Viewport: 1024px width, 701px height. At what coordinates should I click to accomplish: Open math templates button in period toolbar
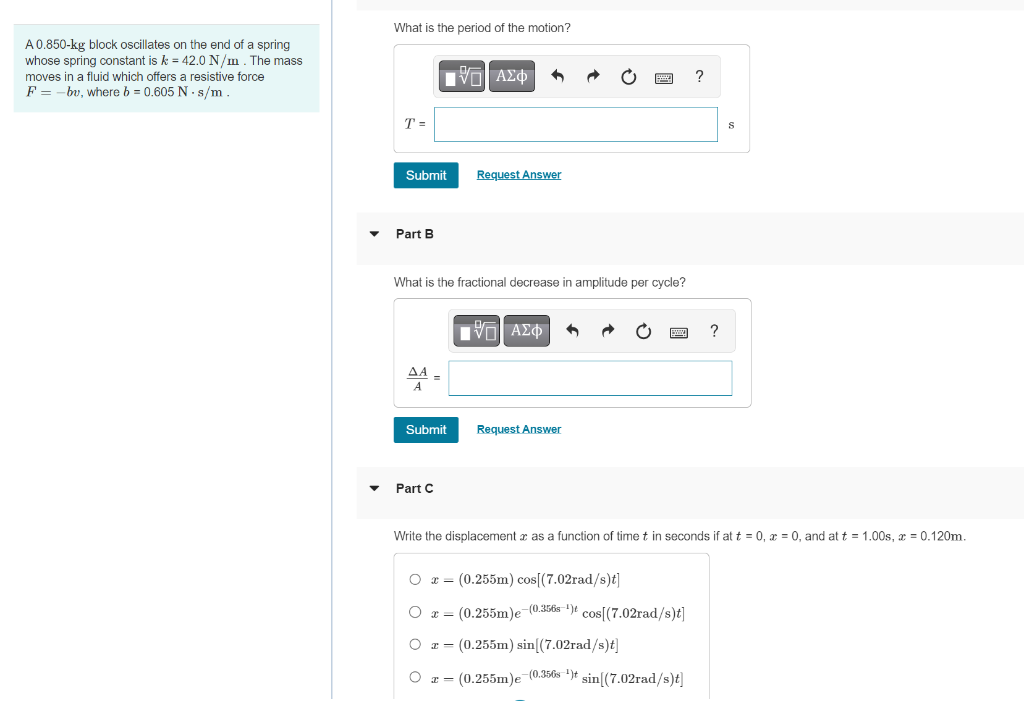[x=462, y=76]
